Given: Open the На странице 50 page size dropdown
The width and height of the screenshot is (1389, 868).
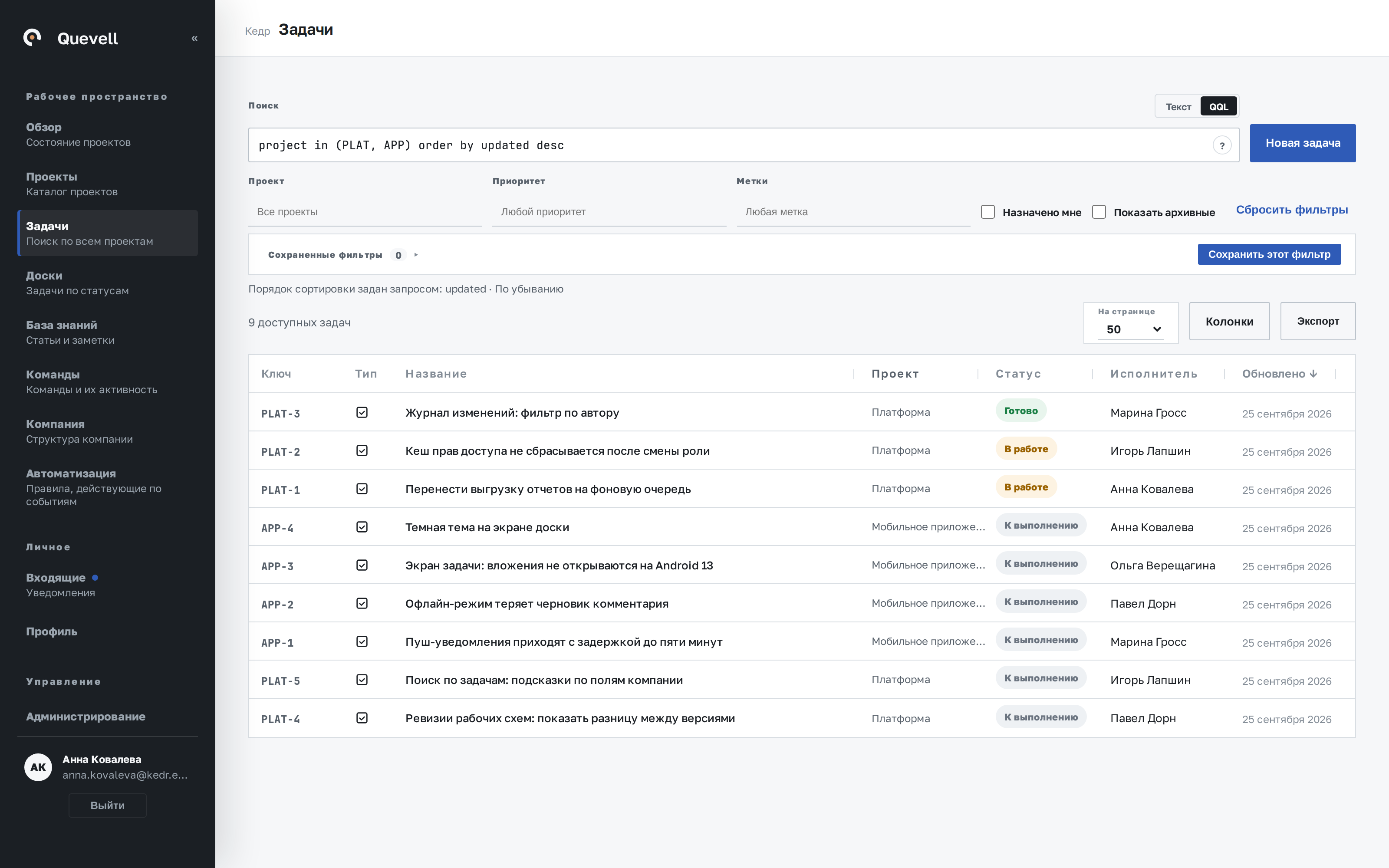Looking at the screenshot, I should (x=1131, y=329).
